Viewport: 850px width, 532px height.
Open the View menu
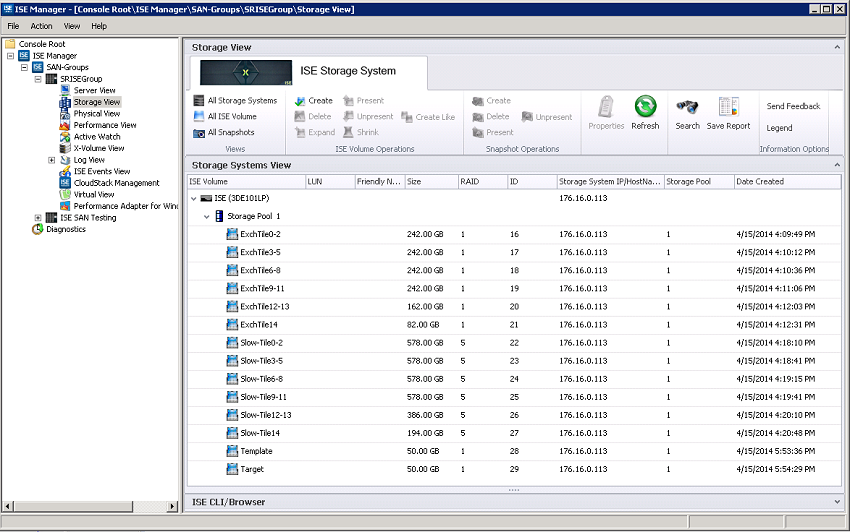[72, 26]
